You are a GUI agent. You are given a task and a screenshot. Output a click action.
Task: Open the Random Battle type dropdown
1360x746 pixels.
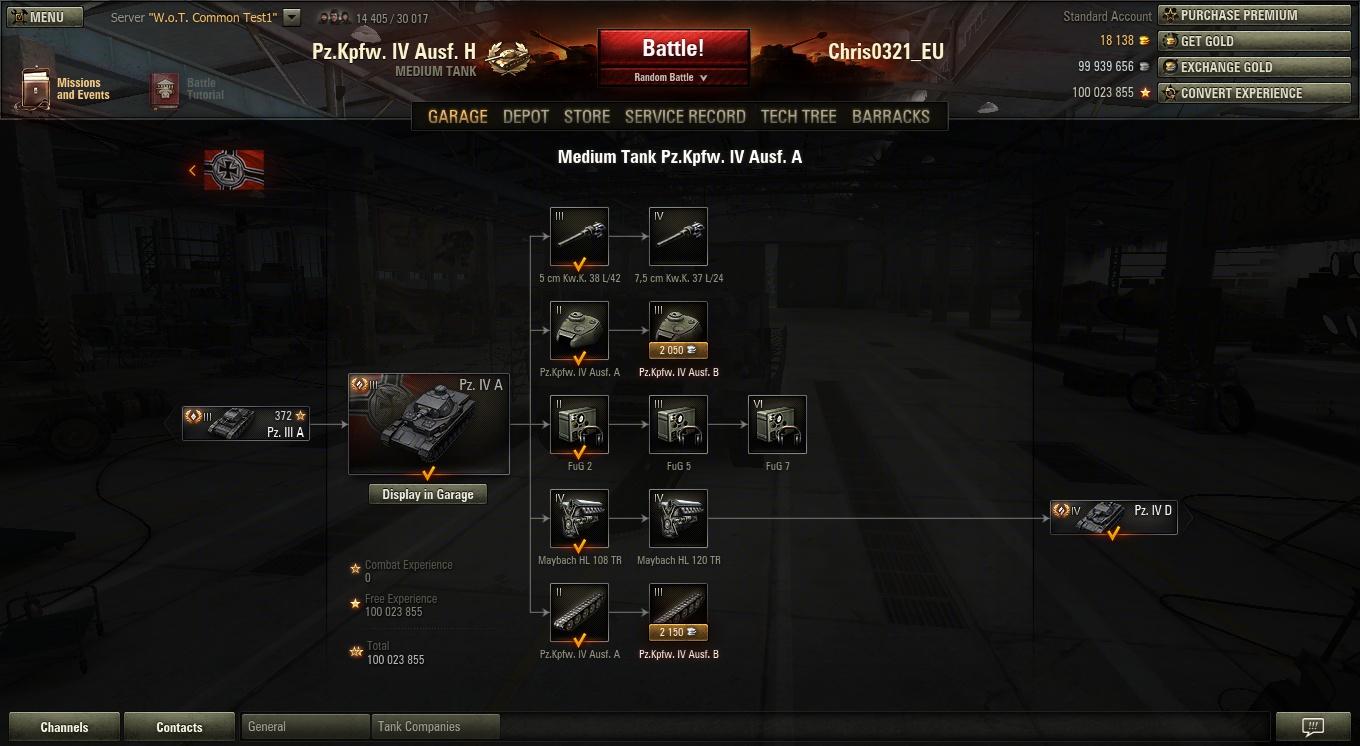pyautogui.click(x=673, y=78)
